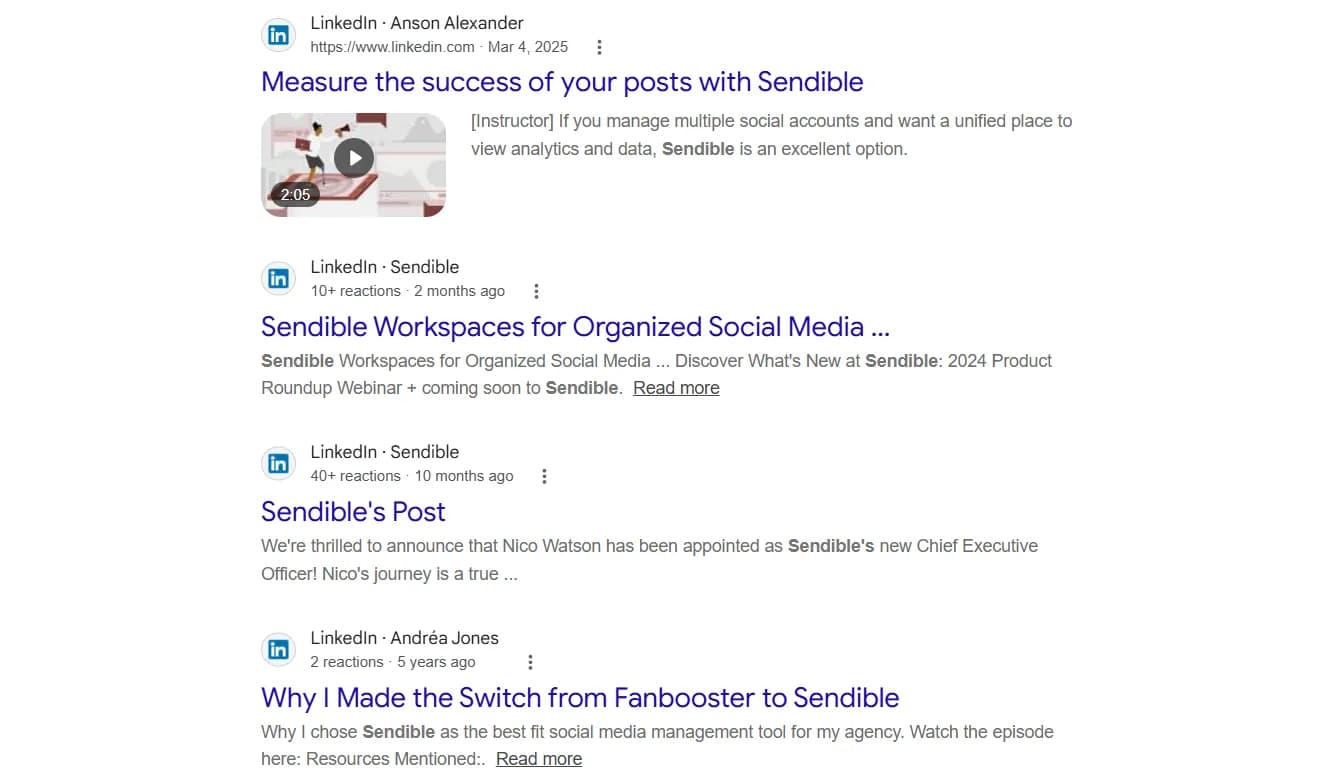Click Read more under Sendible Workspaces snippet
This screenshot has height=774, width=1330.
[x=676, y=388]
